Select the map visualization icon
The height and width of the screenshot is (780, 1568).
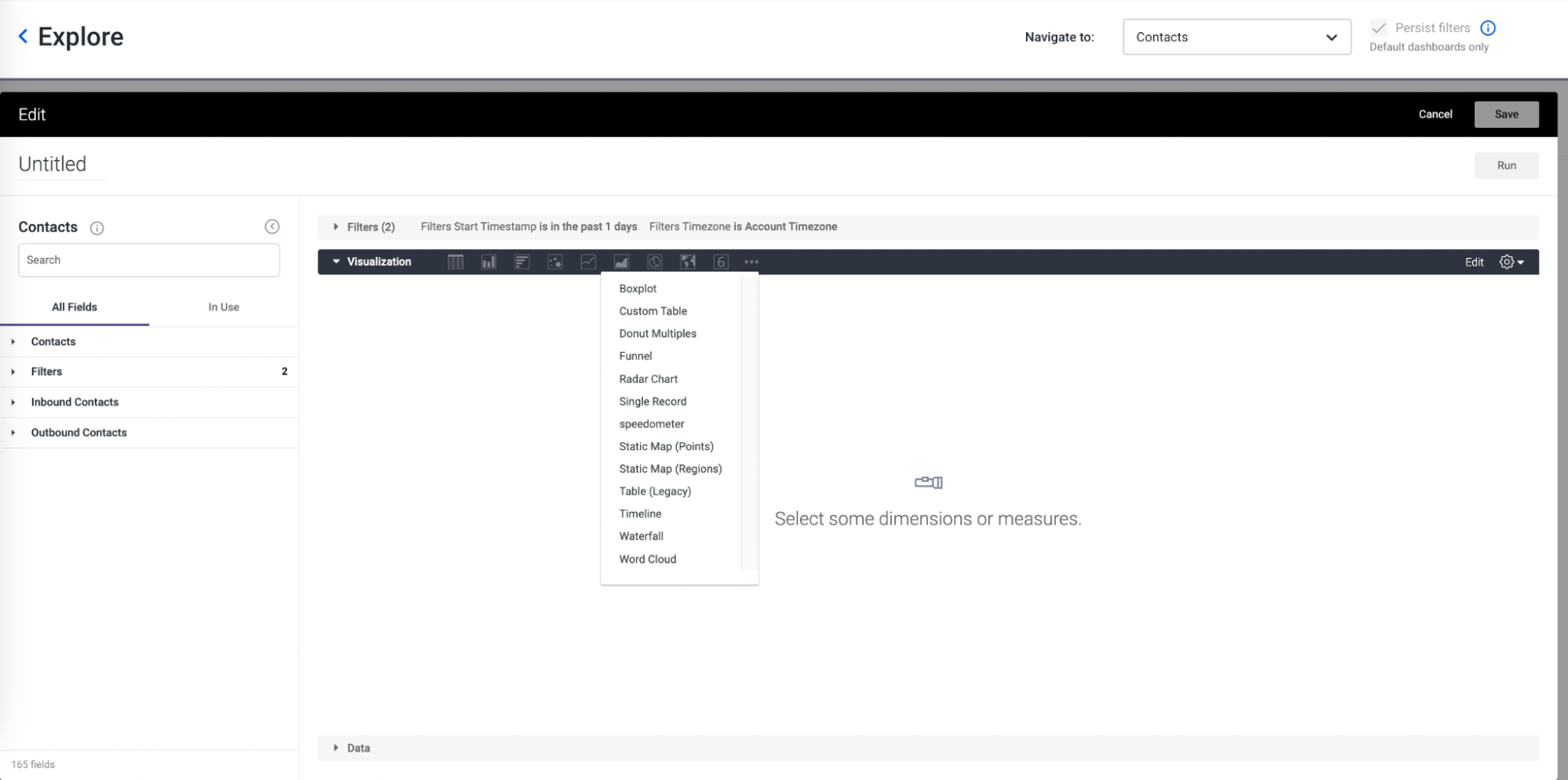(x=688, y=262)
